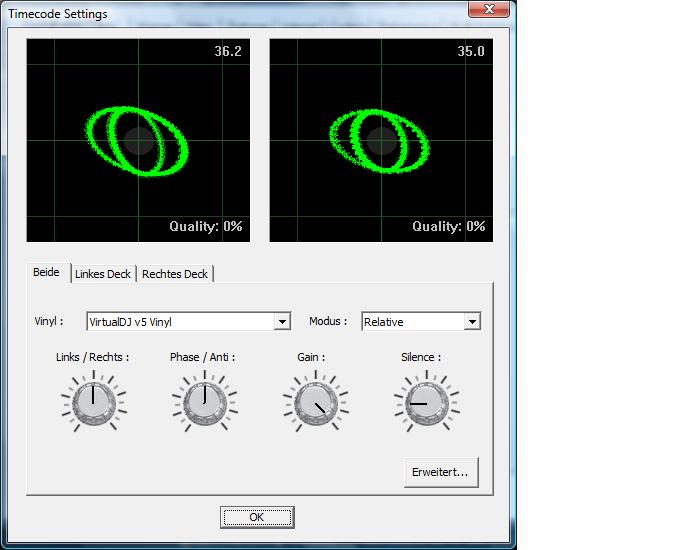Click the Silence threshold knob
The width and height of the screenshot is (683, 550).
coord(427,404)
